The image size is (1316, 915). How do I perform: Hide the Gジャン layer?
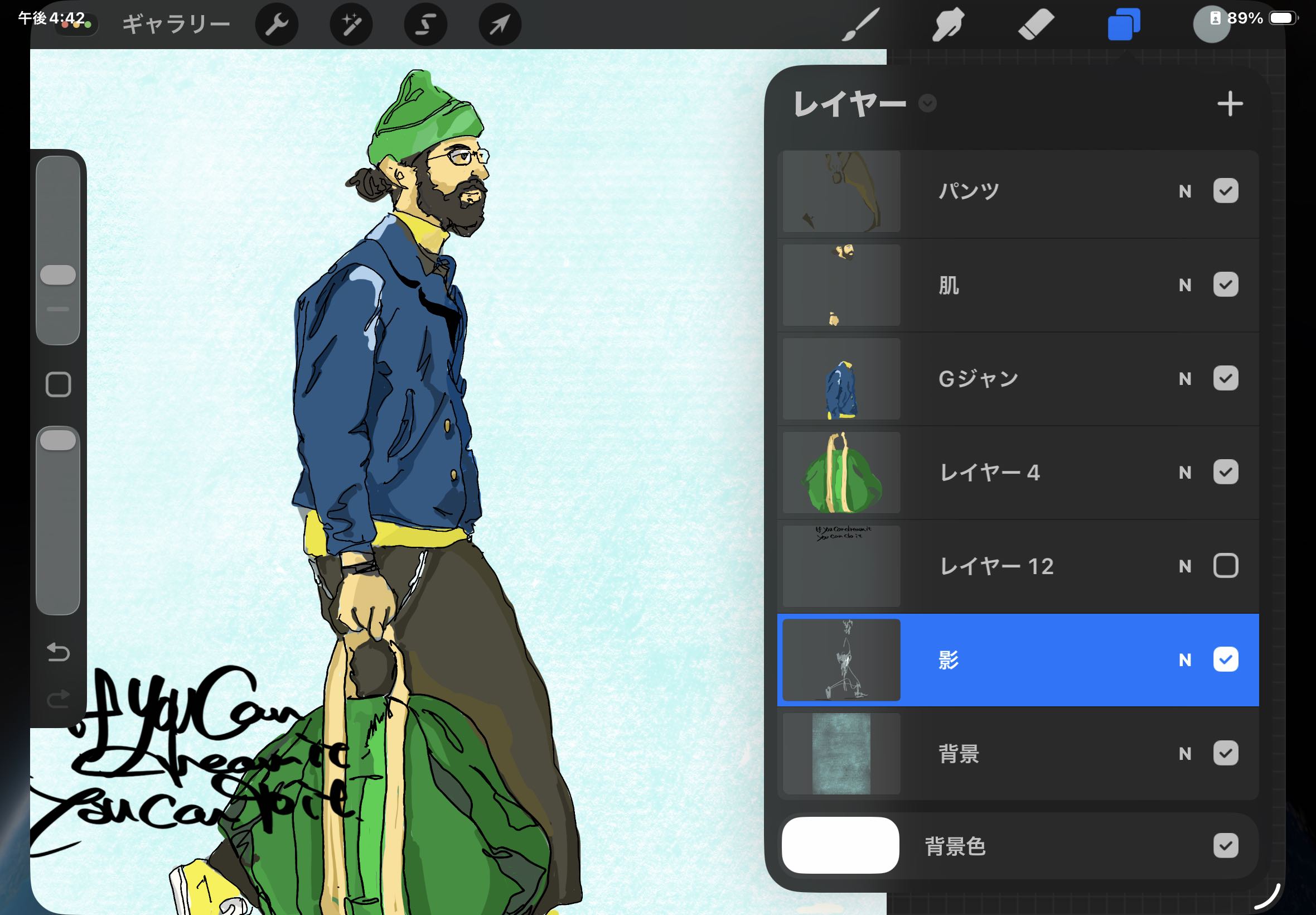[1226, 378]
